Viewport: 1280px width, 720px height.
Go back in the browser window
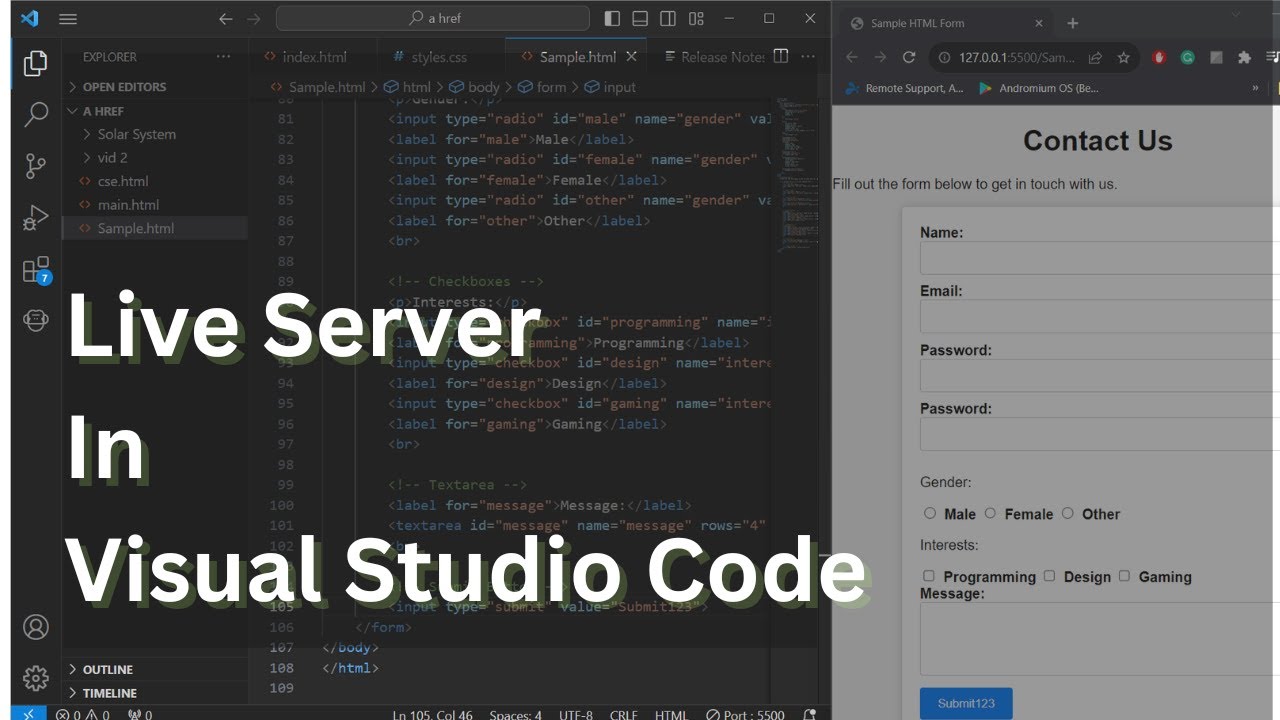pos(851,58)
